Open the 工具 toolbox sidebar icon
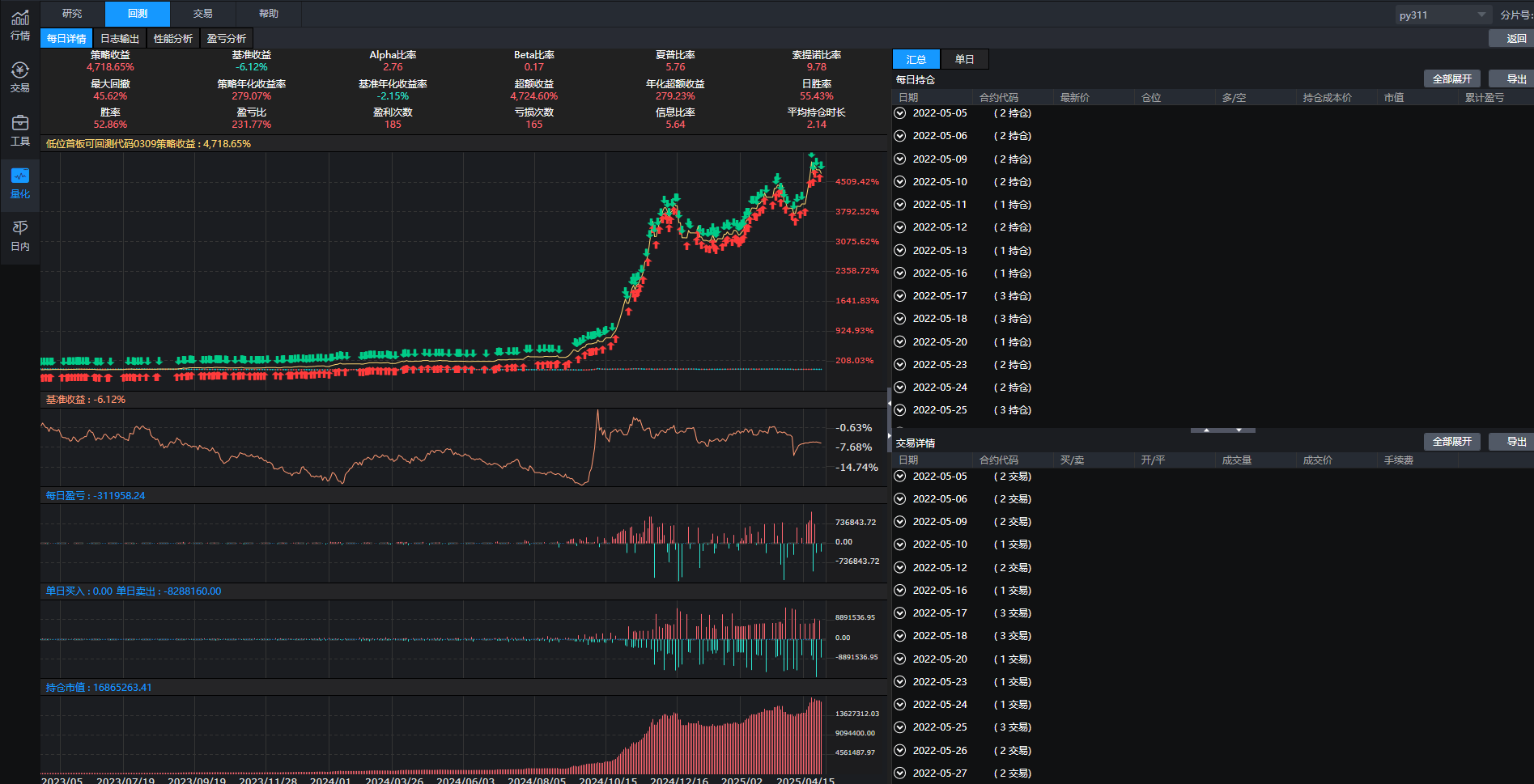 point(19,130)
